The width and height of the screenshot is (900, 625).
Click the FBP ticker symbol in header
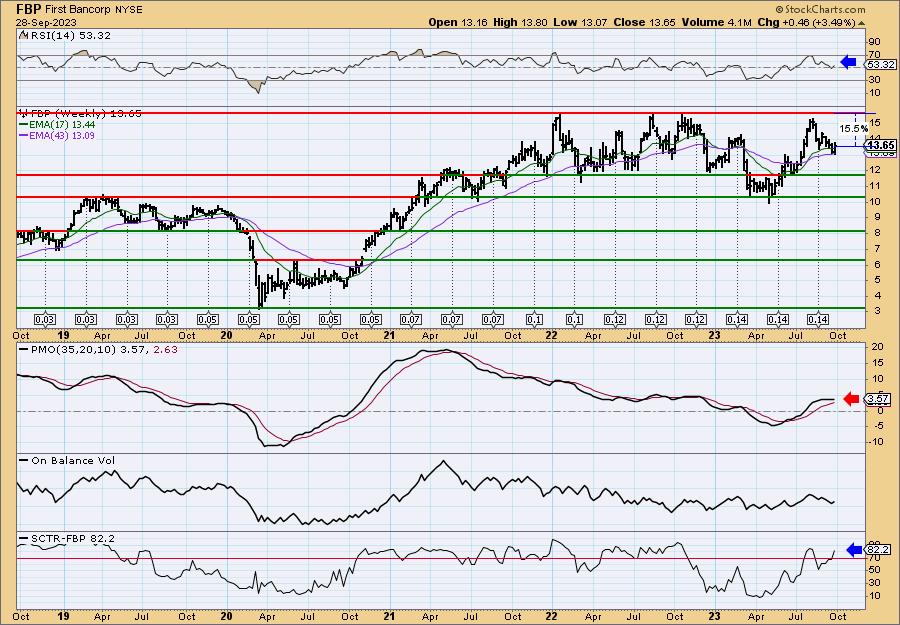click(x=27, y=10)
